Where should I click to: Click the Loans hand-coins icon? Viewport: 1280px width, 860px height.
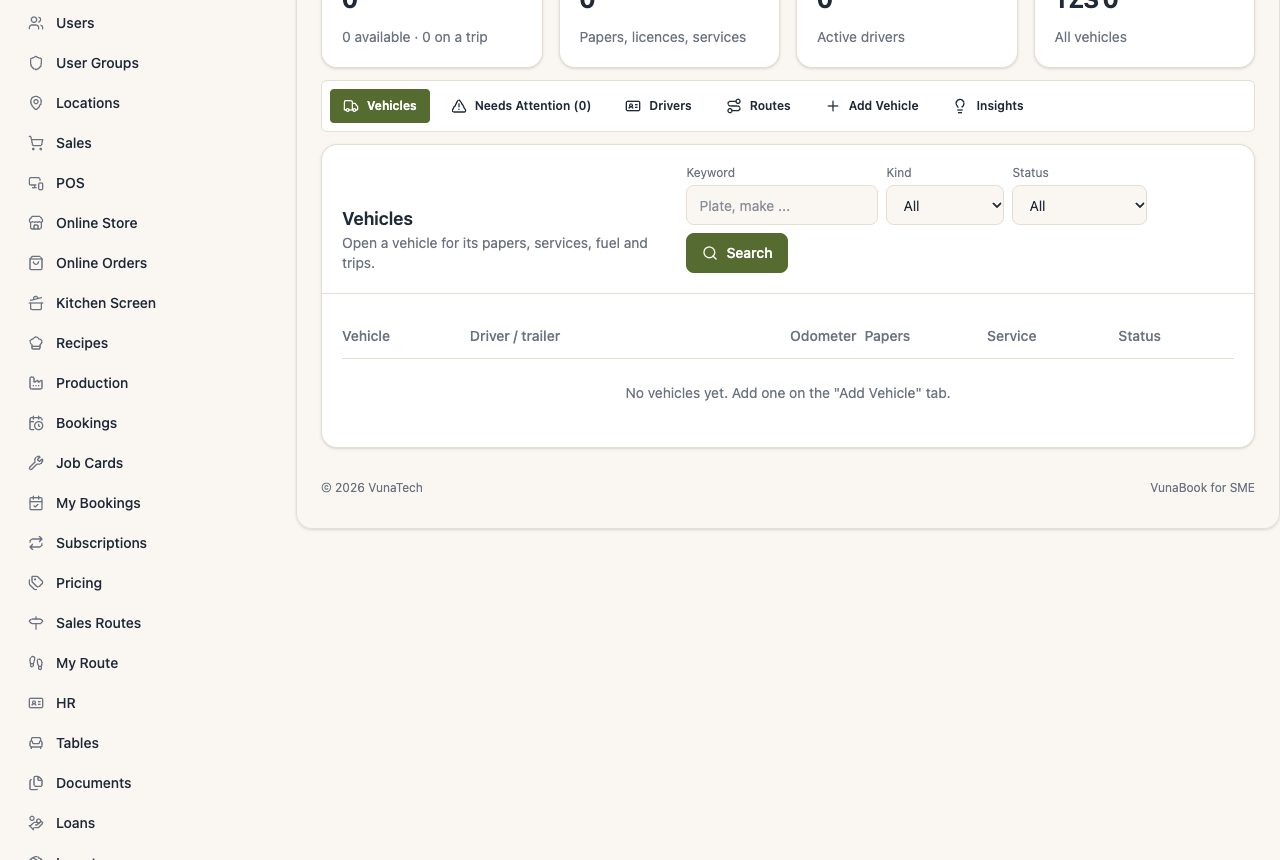click(36, 823)
